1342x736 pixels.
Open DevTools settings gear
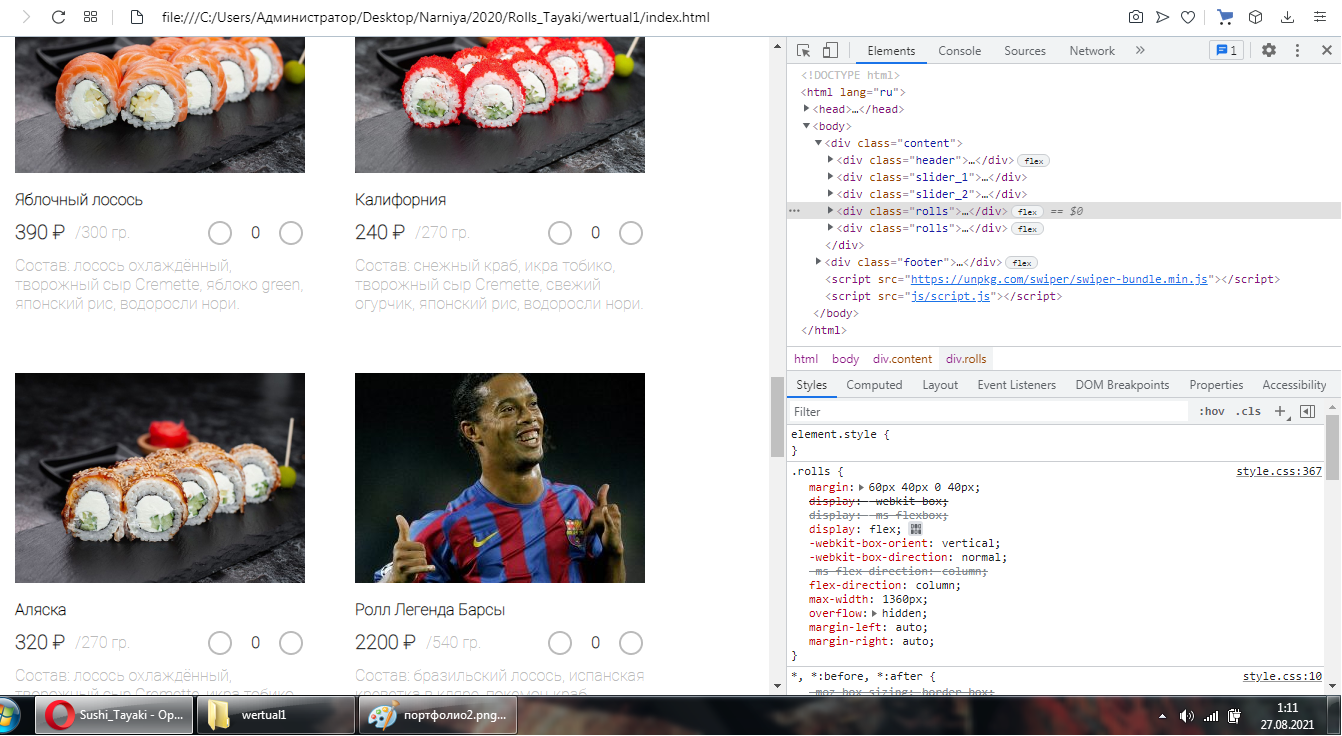[x=1268, y=50]
